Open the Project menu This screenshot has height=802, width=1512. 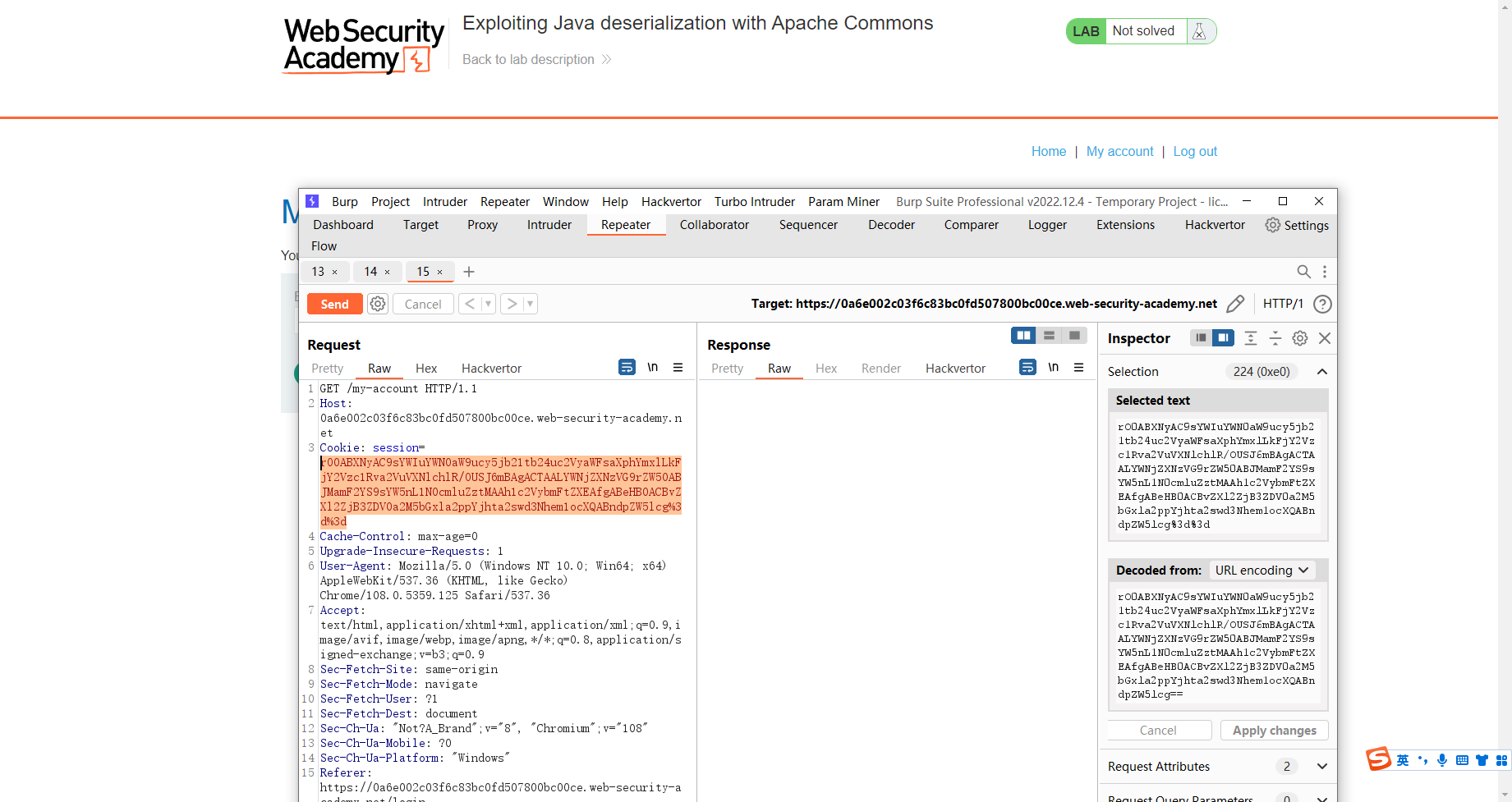click(390, 201)
